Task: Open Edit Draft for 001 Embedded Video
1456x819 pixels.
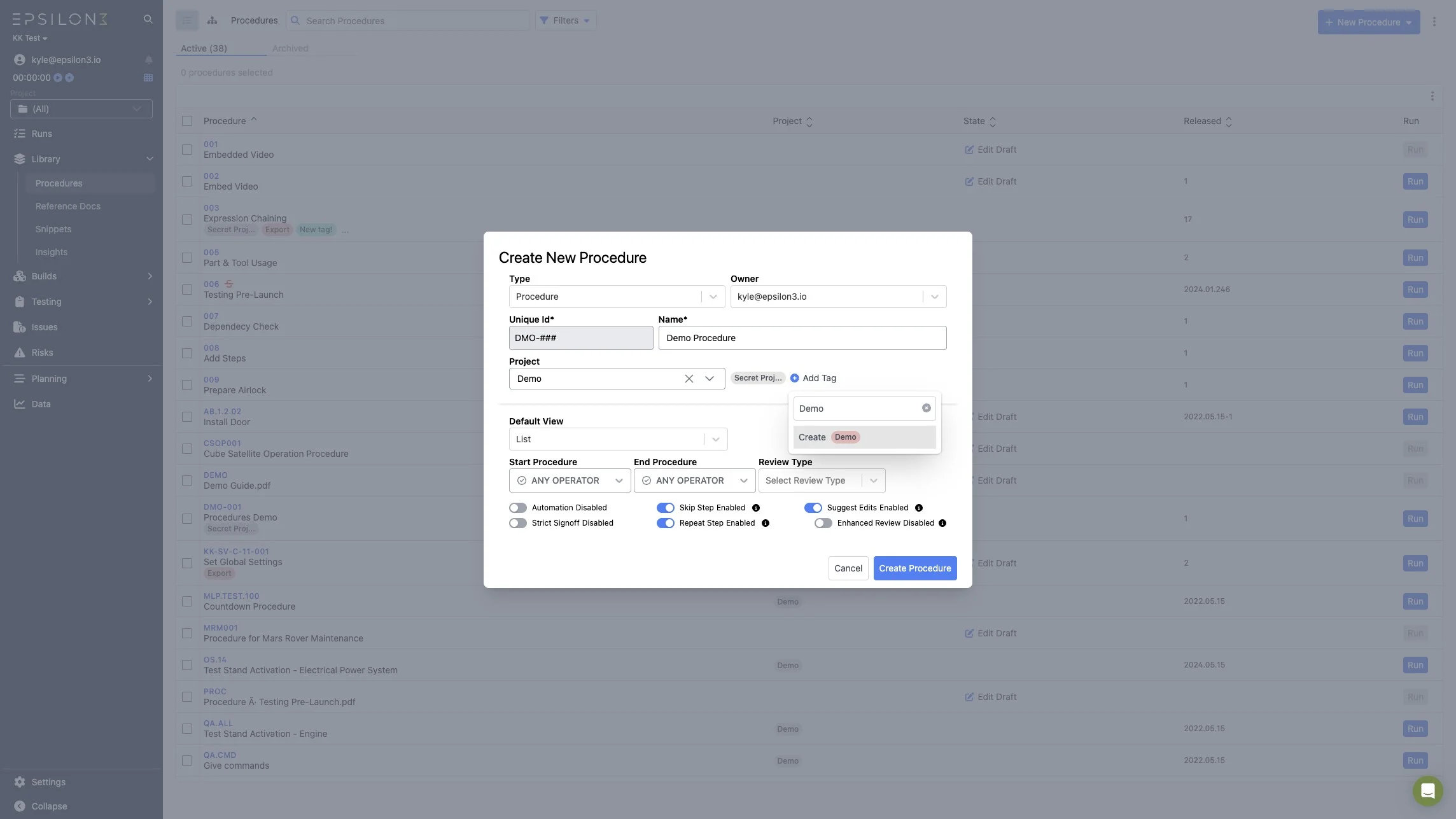Action: point(991,150)
